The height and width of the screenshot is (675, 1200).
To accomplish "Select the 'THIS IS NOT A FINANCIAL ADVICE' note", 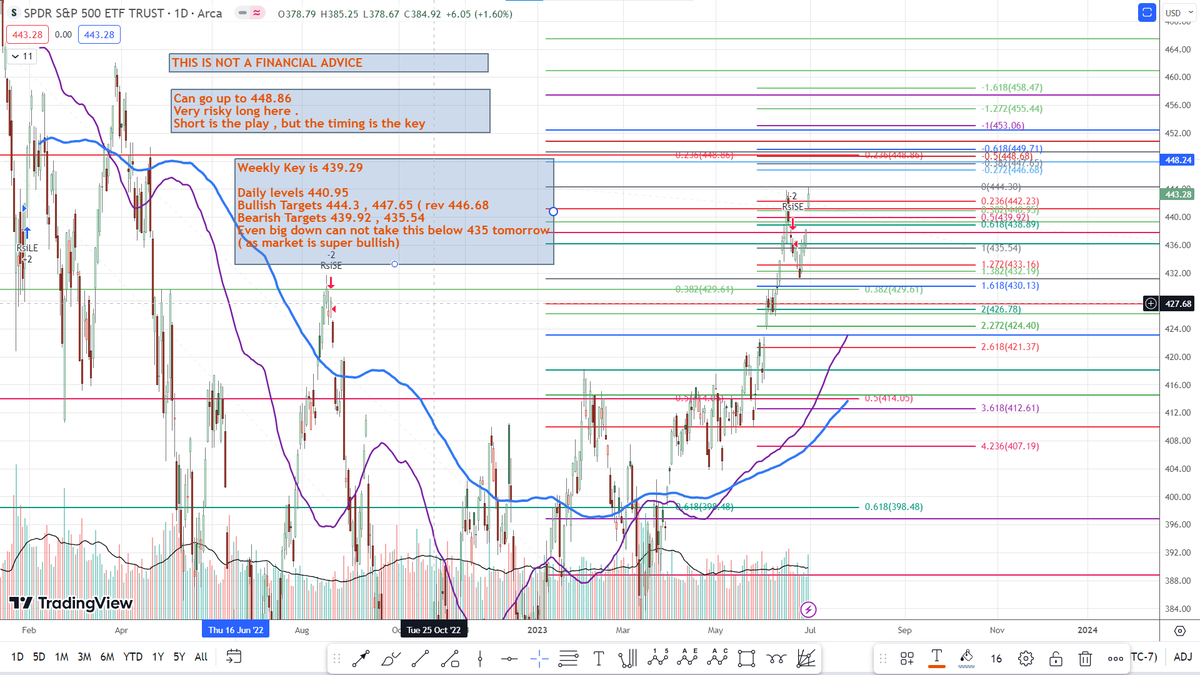I will click(329, 63).
